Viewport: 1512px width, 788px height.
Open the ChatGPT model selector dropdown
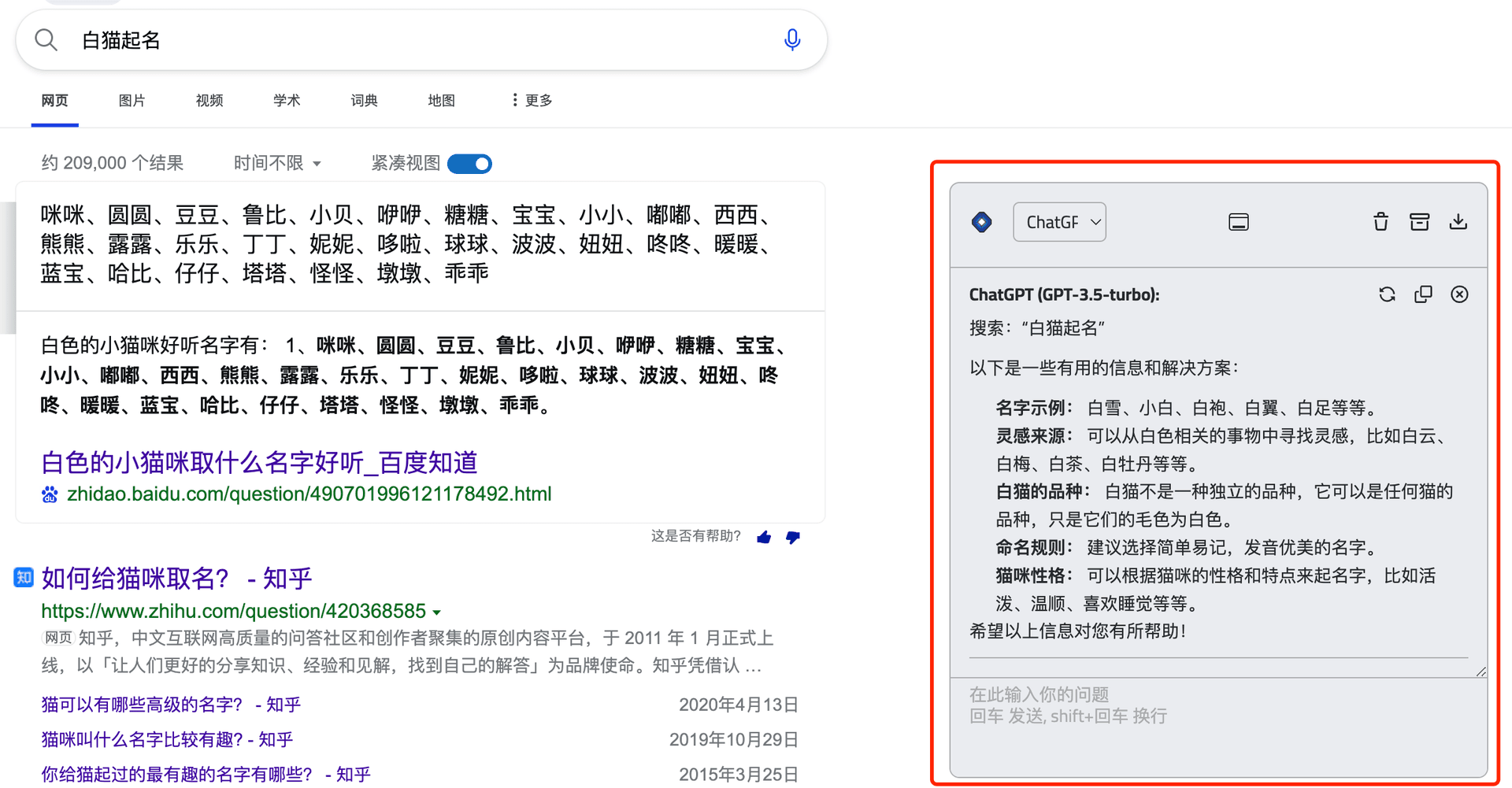click(1059, 222)
